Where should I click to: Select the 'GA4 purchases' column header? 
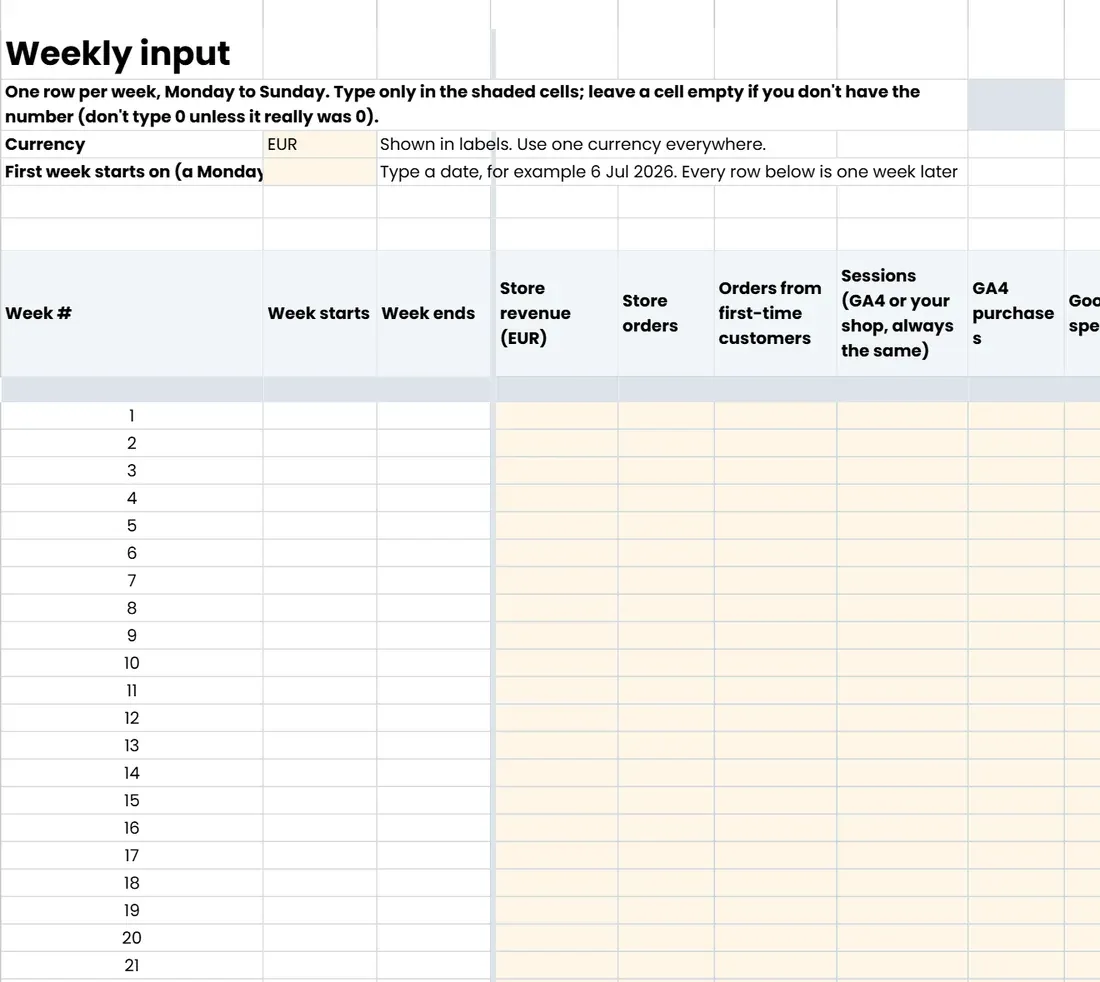[x=1016, y=313]
